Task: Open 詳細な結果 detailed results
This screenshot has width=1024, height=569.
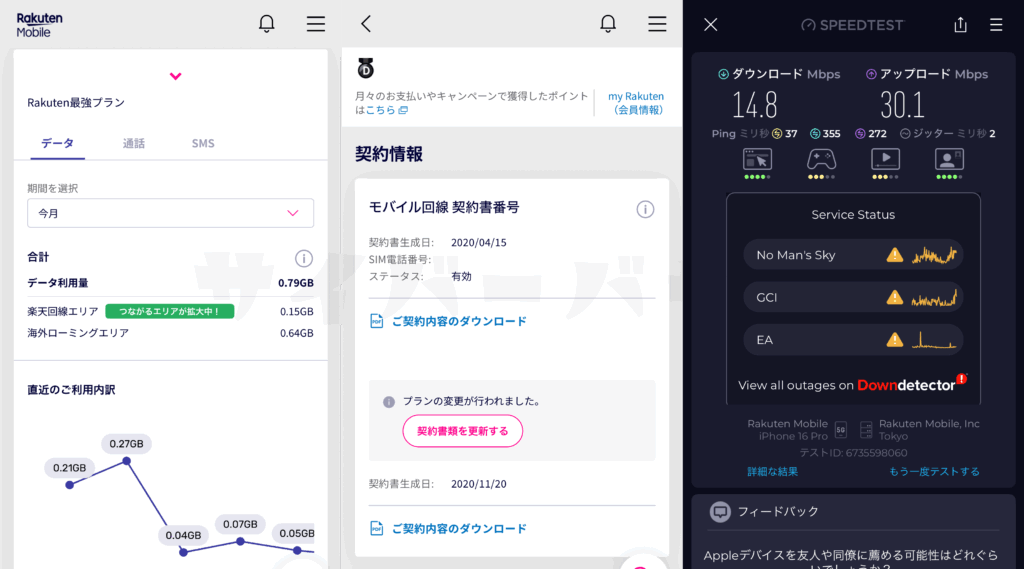Action: 773,471
